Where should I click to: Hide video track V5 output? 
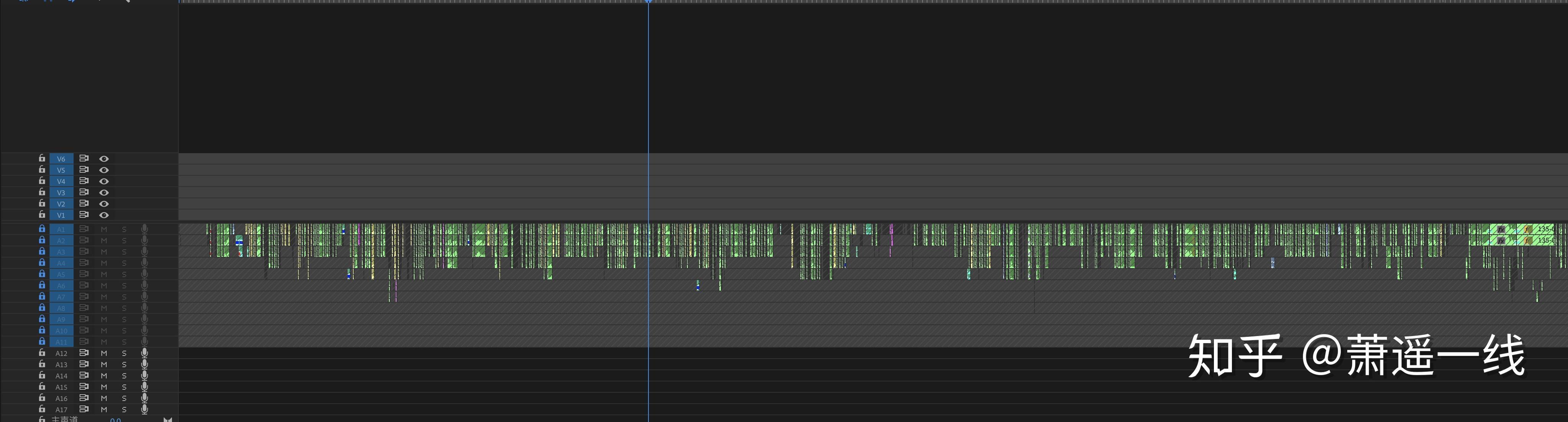104,170
